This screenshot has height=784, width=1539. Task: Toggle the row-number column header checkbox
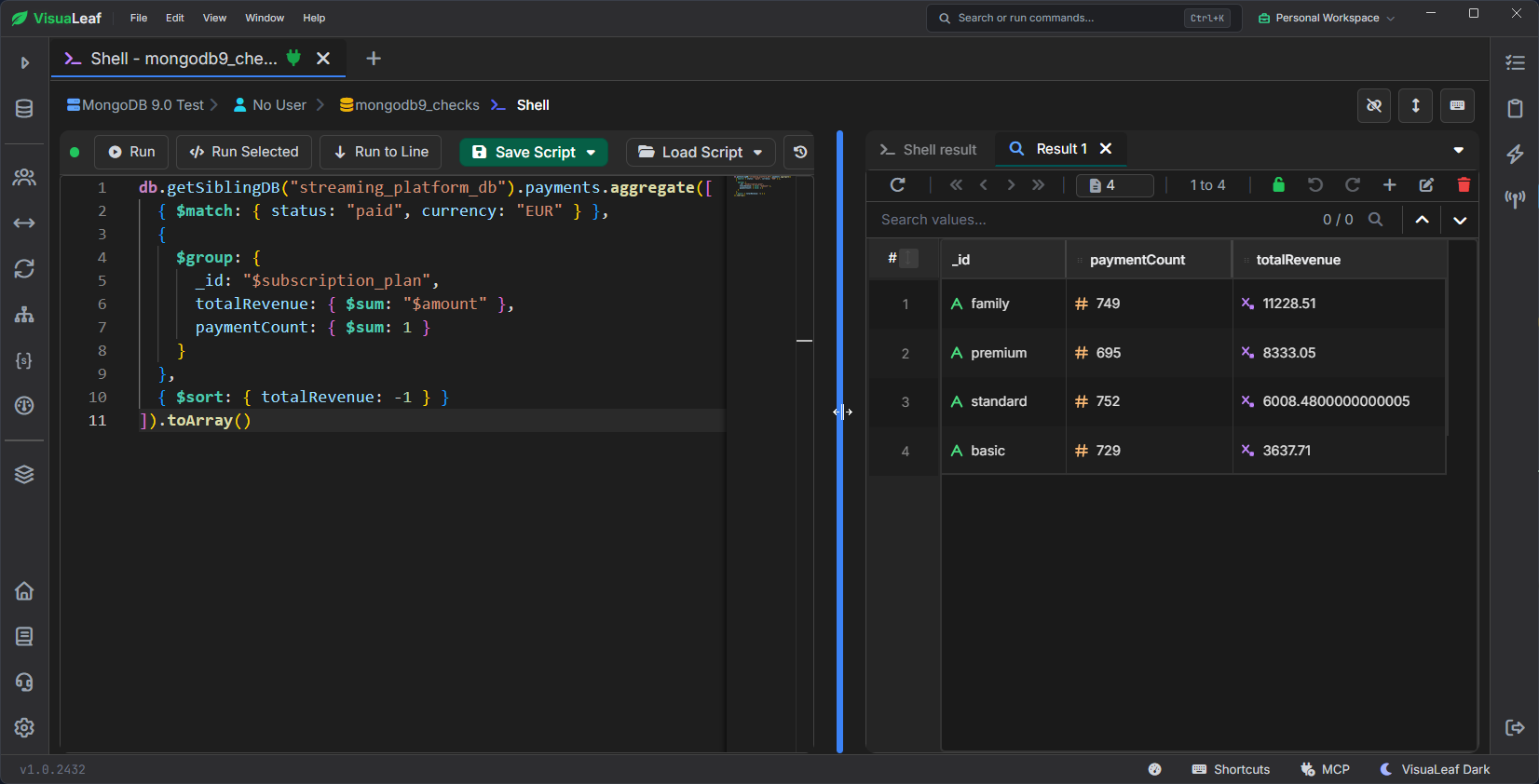point(909,259)
